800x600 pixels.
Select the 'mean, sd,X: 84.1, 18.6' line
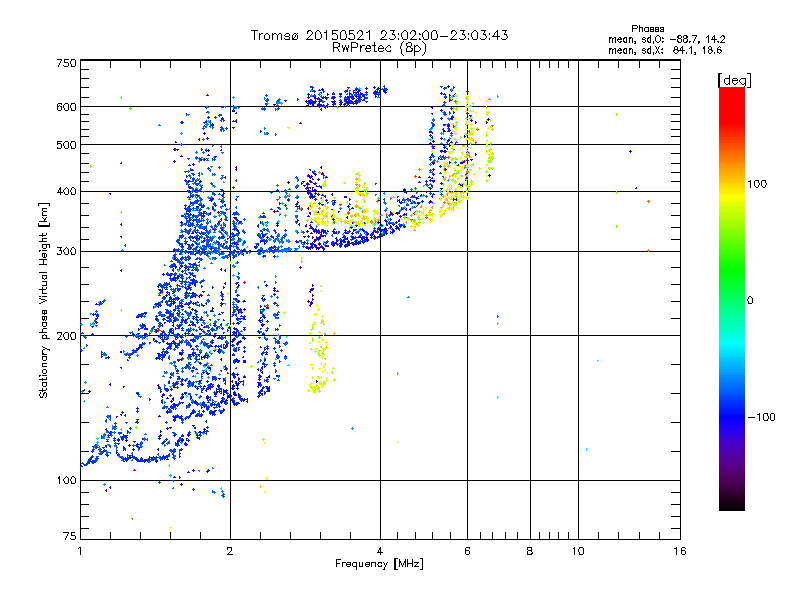(665, 50)
